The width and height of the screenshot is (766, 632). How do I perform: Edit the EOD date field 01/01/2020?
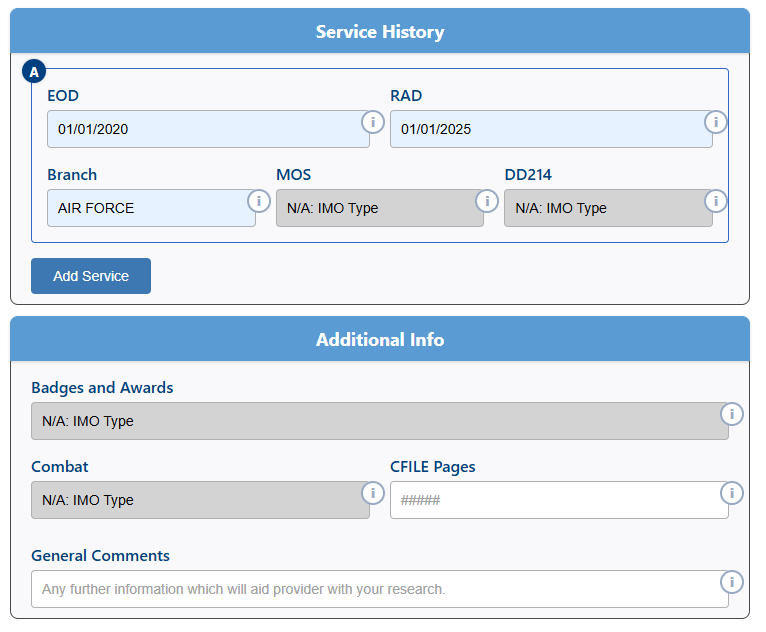point(208,129)
